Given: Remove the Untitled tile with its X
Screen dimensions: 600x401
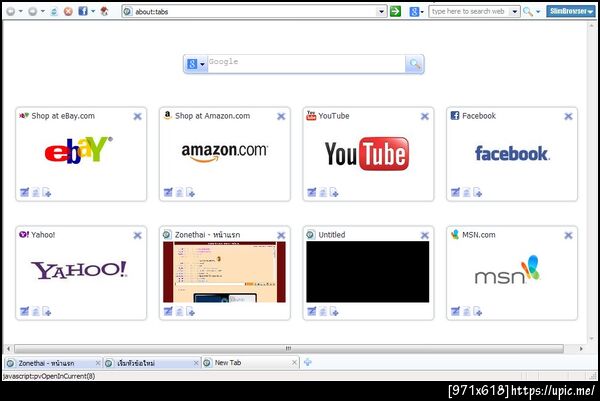Looking at the screenshot, I should click(425, 235).
